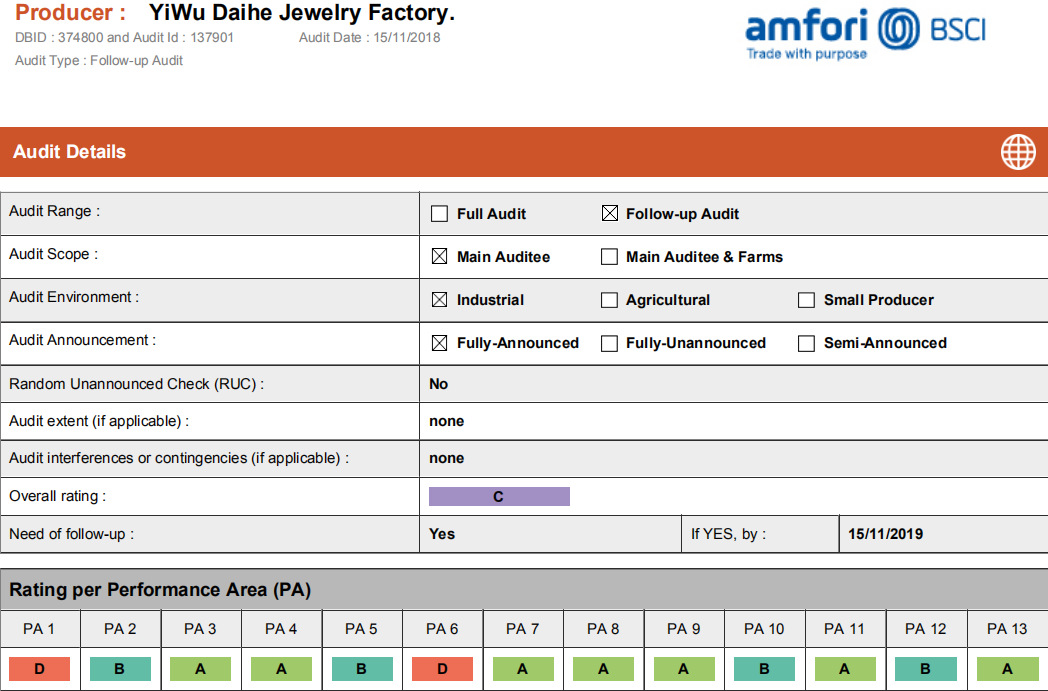Click the red D rating under PA 6
Image resolution: width=1048 pixels, height=691 pixels.
[442, 669]
